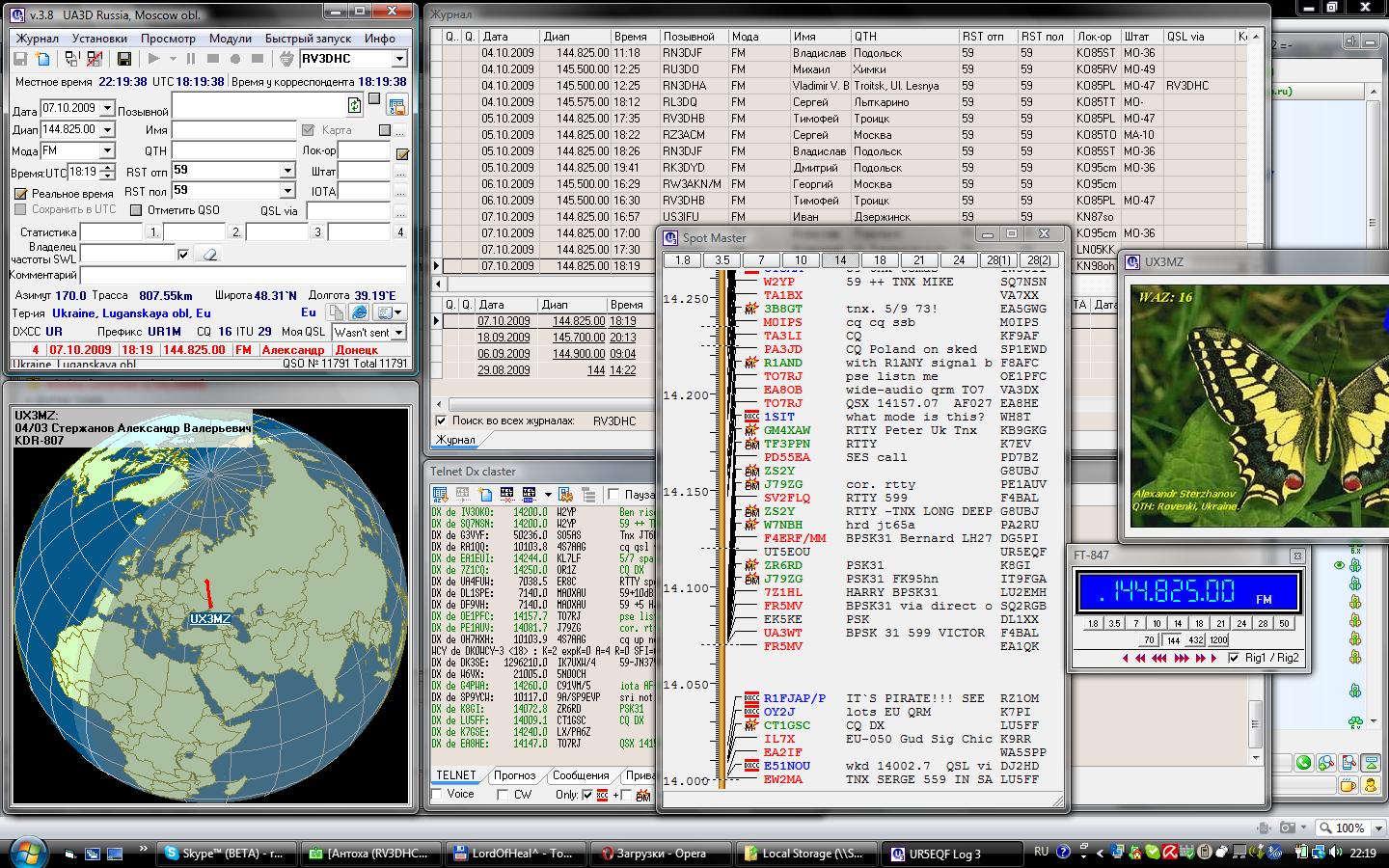Click the single right arrow tuning button

1213,659
